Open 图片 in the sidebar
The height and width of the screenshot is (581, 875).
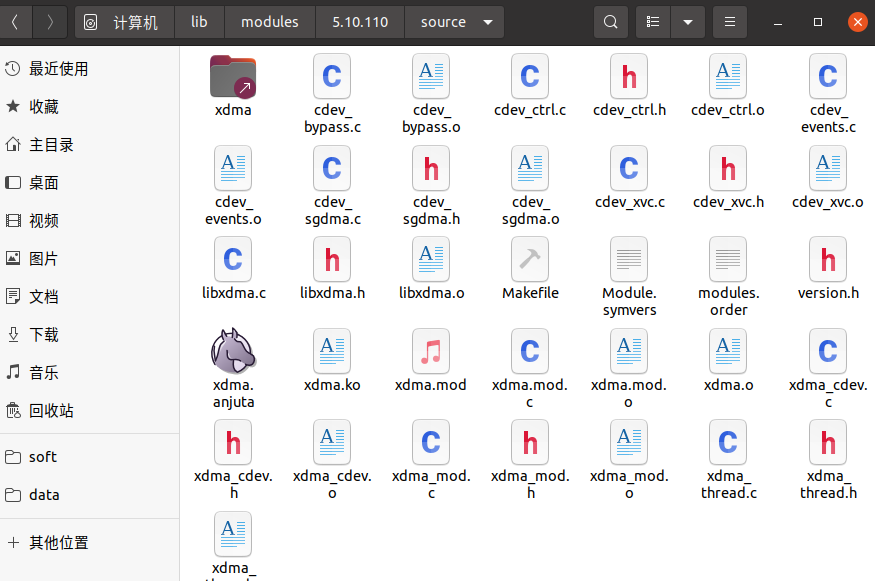89,258
